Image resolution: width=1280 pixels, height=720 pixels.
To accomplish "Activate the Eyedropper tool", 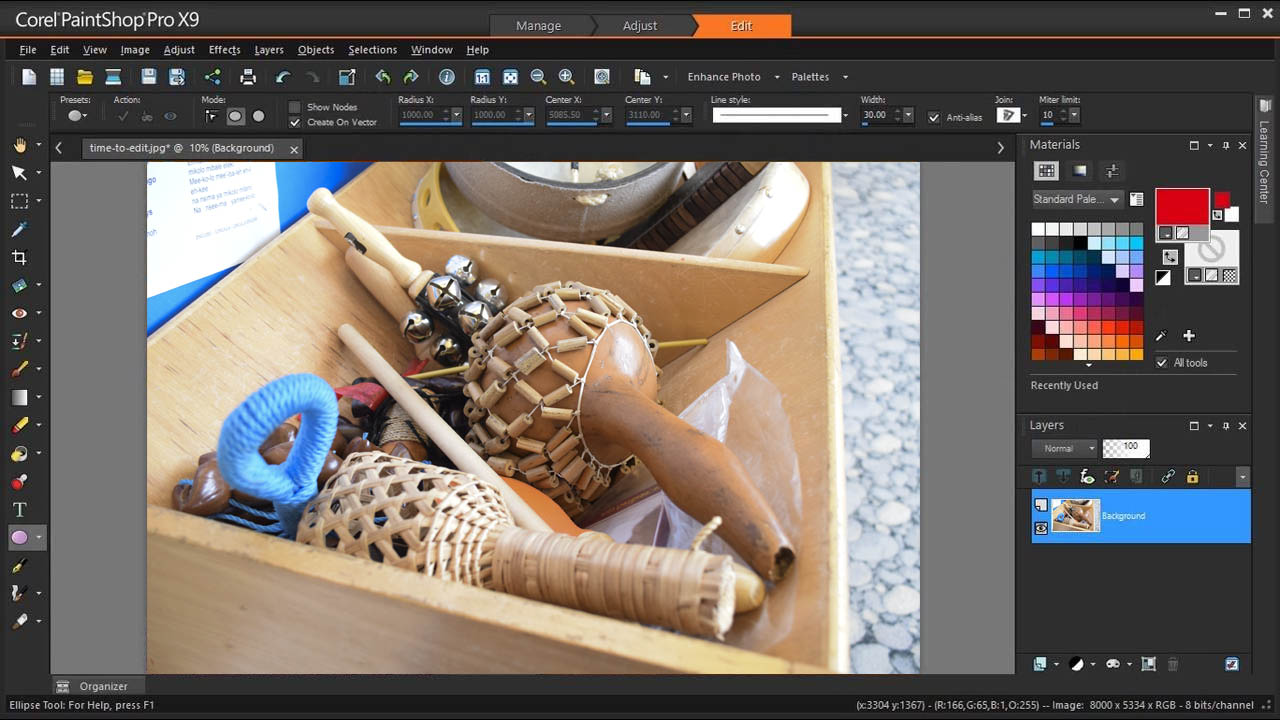I will [x=21, y=229].
